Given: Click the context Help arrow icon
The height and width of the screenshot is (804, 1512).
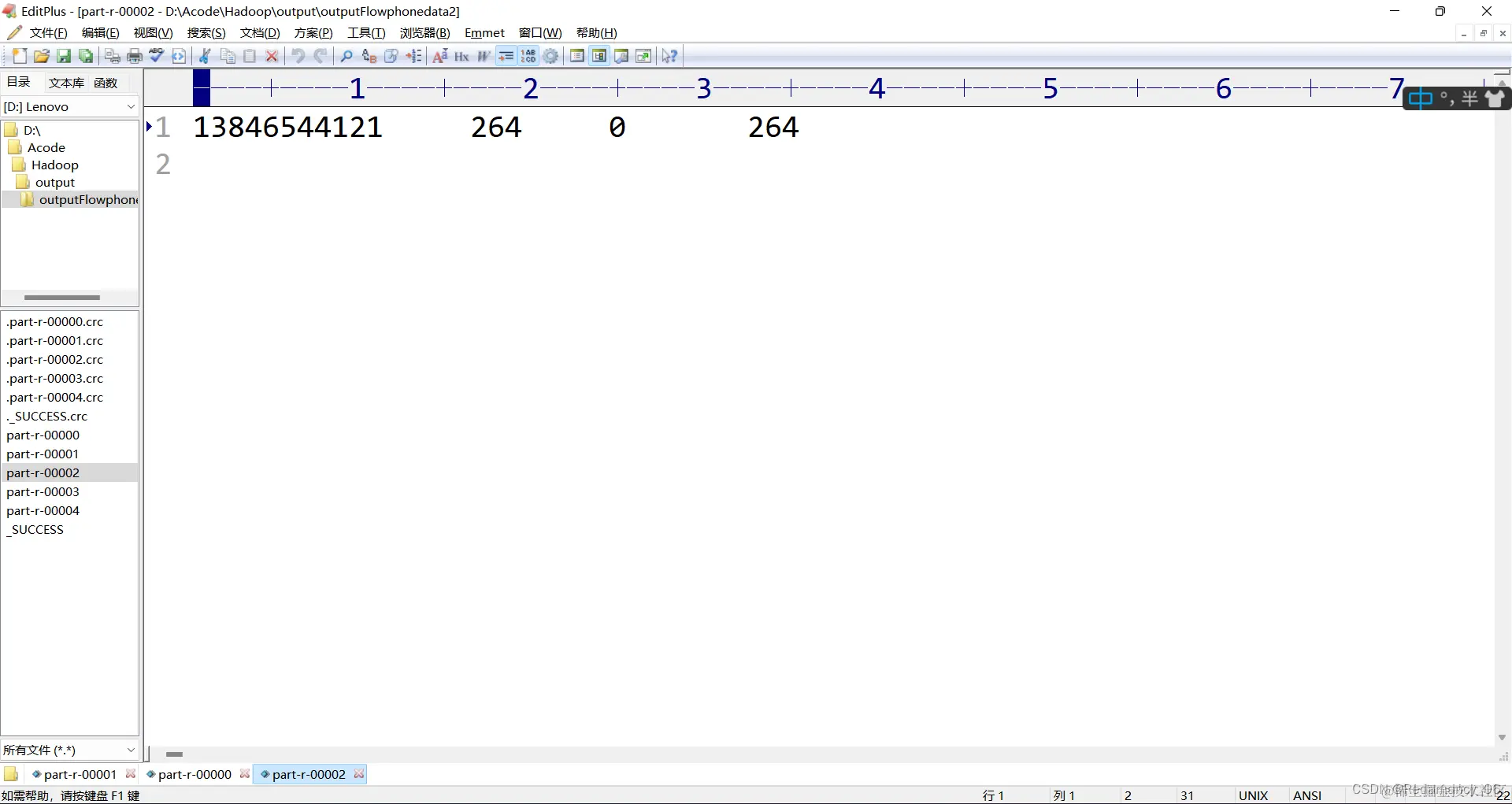Looking at the screenshot, I should click(x=669, y=56).
